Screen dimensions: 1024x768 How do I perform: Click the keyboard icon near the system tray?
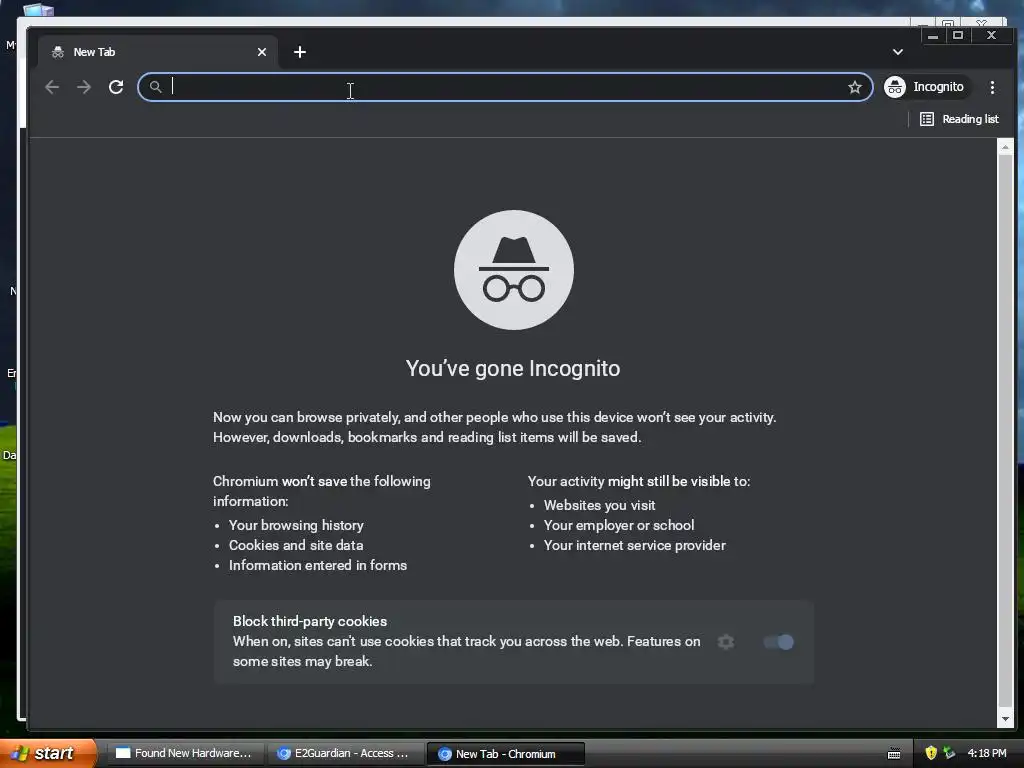point(894,754)
